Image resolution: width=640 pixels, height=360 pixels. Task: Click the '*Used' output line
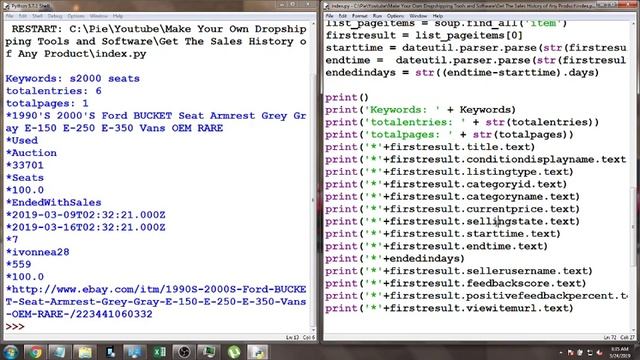[22, 140]
